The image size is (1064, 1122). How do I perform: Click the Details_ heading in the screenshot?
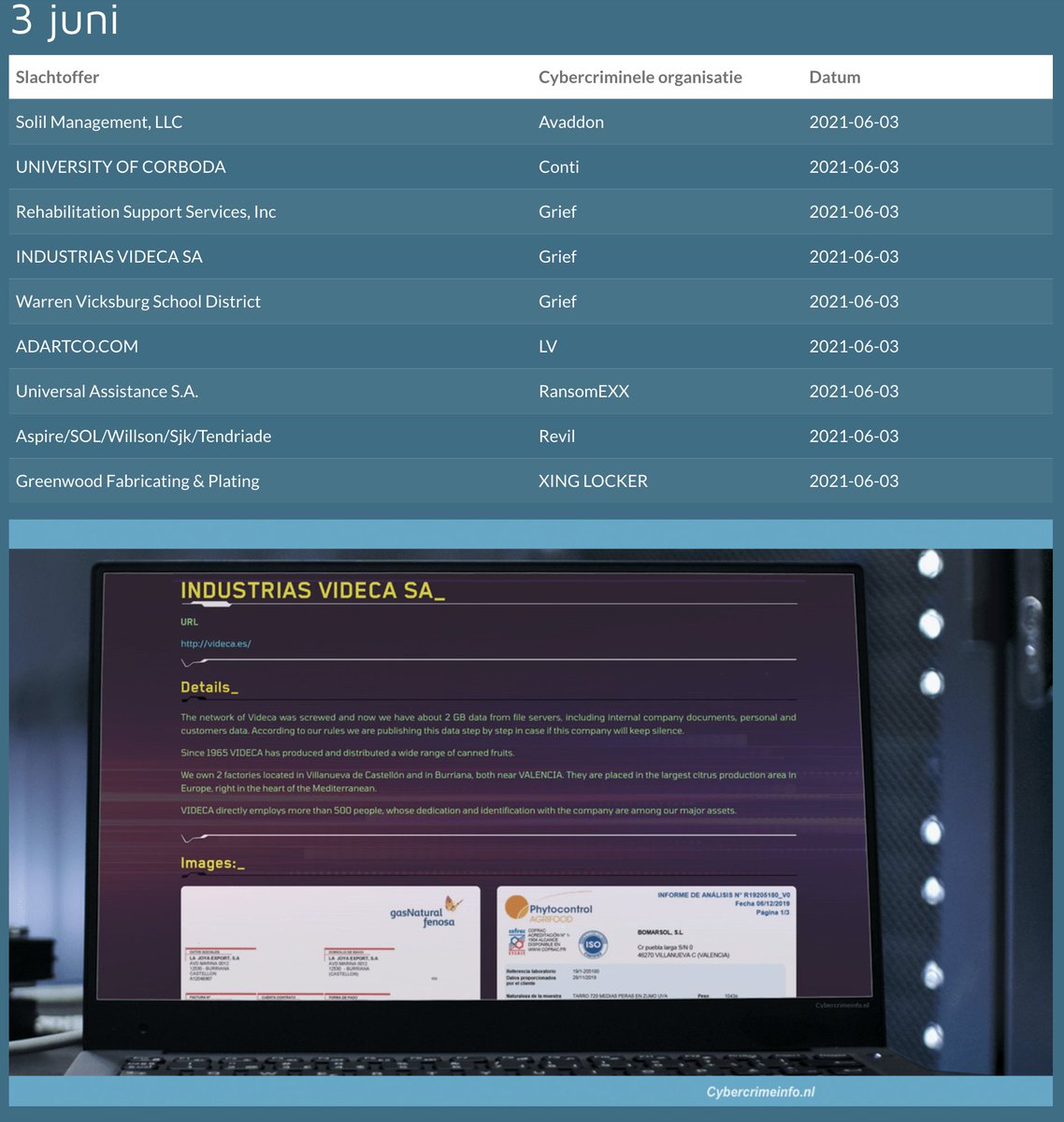(209, 687)
